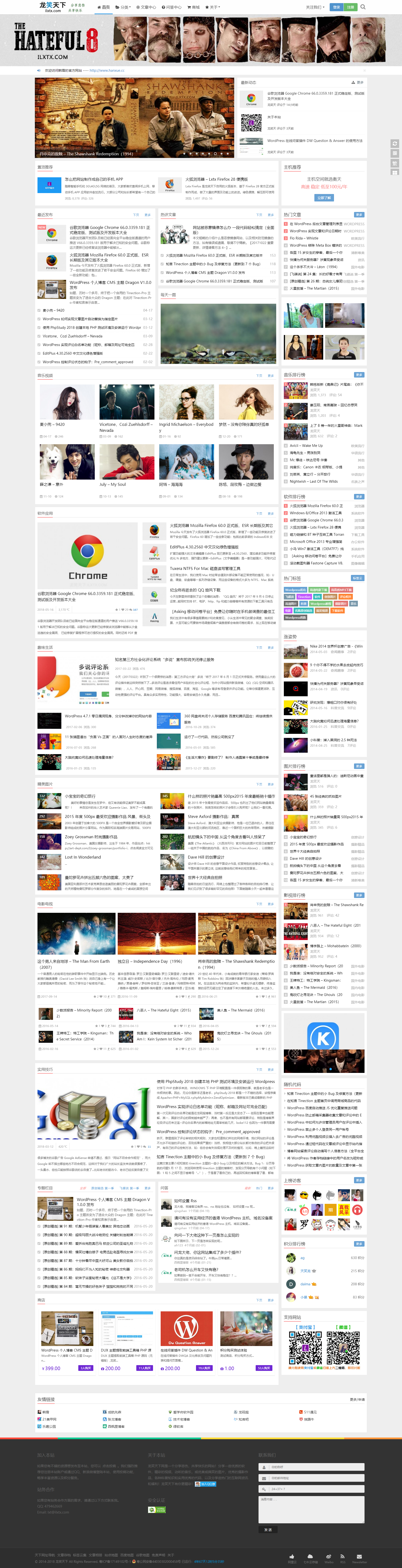The image size is (402, 1568).
Task: Click the blue 登录 button
Action: click(336, 7)
